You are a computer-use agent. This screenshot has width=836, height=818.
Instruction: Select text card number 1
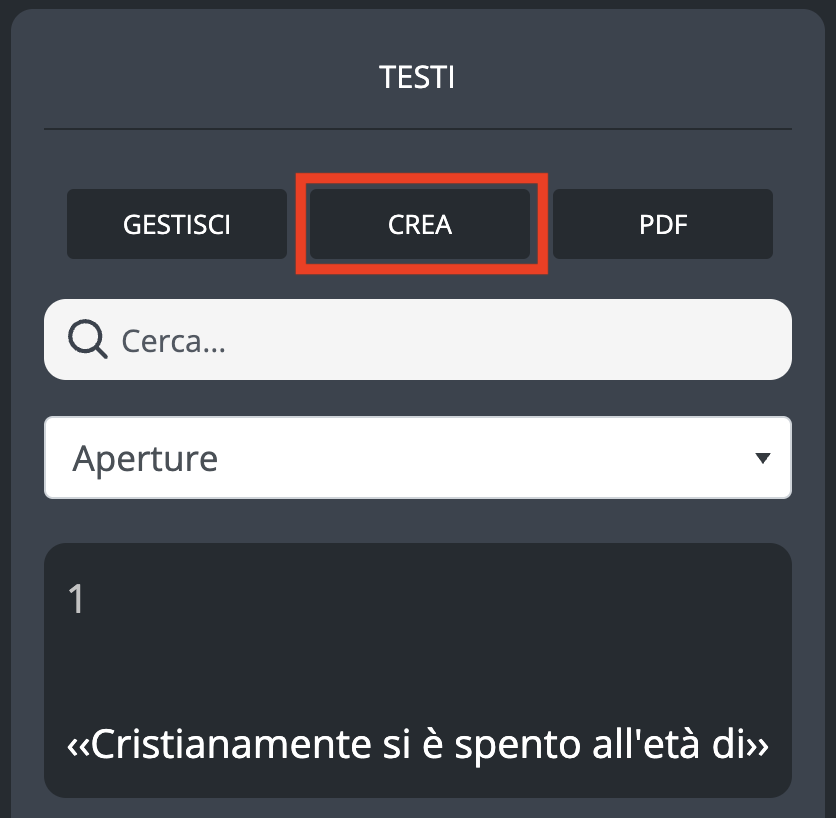click(x=418, y=670)
